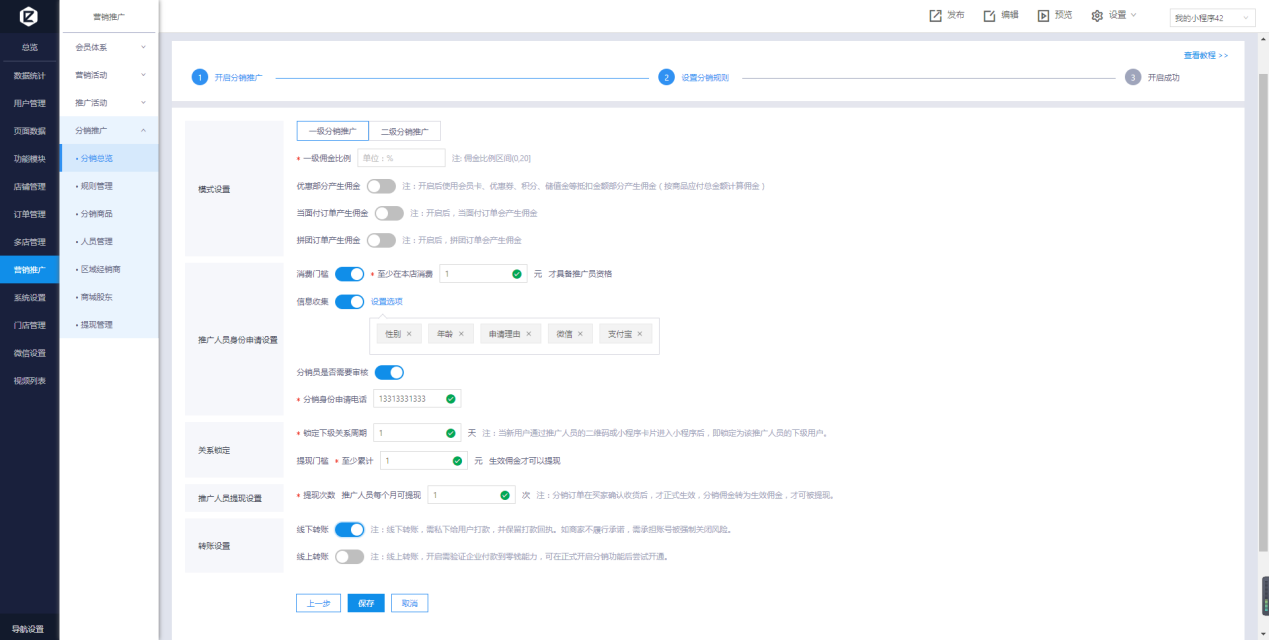Turn off the 消费门槛 toggle
This screenshot has width=1269, height=640.
tap(349, 274)
